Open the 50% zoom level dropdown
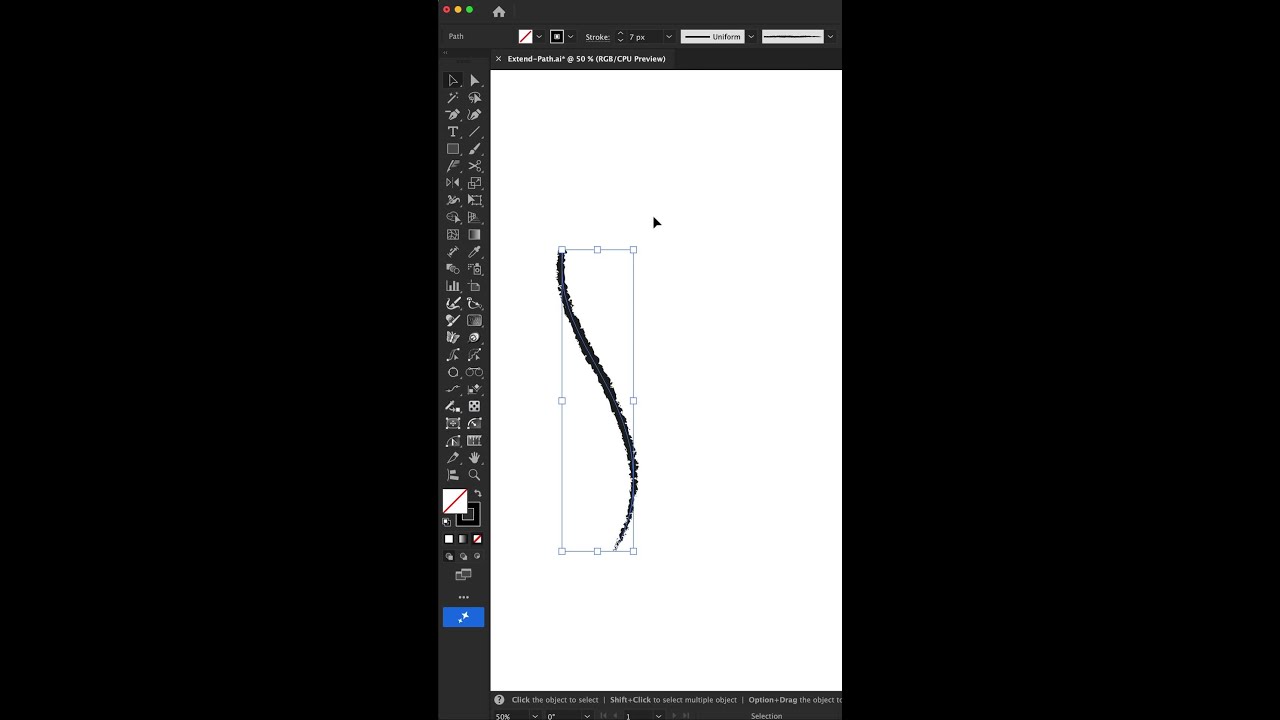 [536, 716]
